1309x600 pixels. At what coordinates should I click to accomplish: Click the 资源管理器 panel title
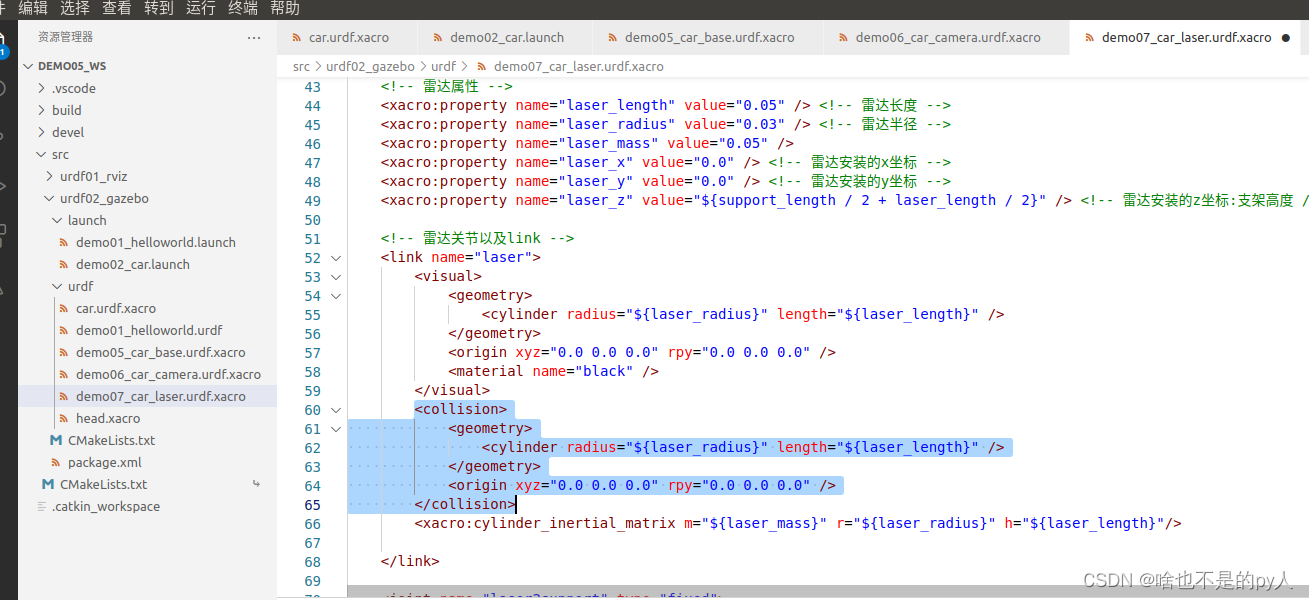[x=65, y=37]
